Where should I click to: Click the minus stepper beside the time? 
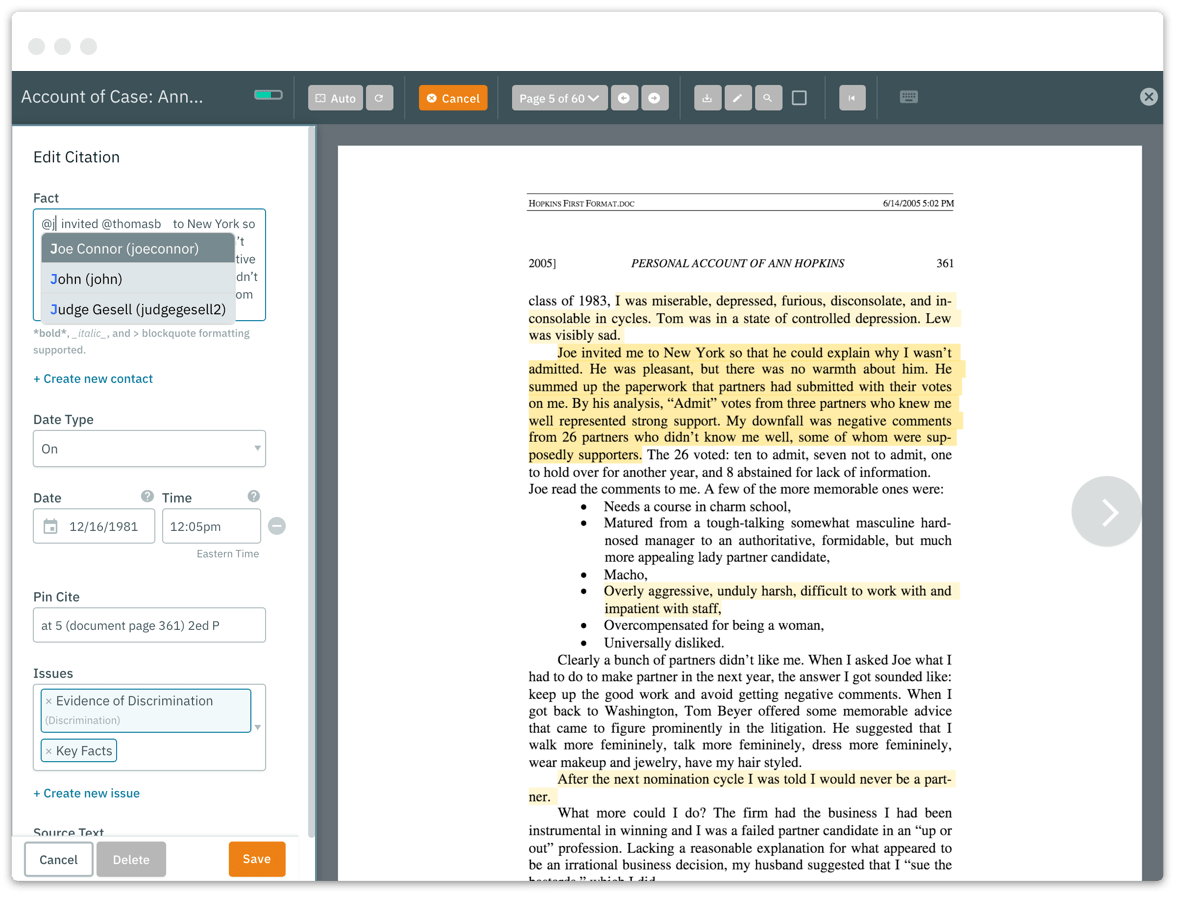276,525
